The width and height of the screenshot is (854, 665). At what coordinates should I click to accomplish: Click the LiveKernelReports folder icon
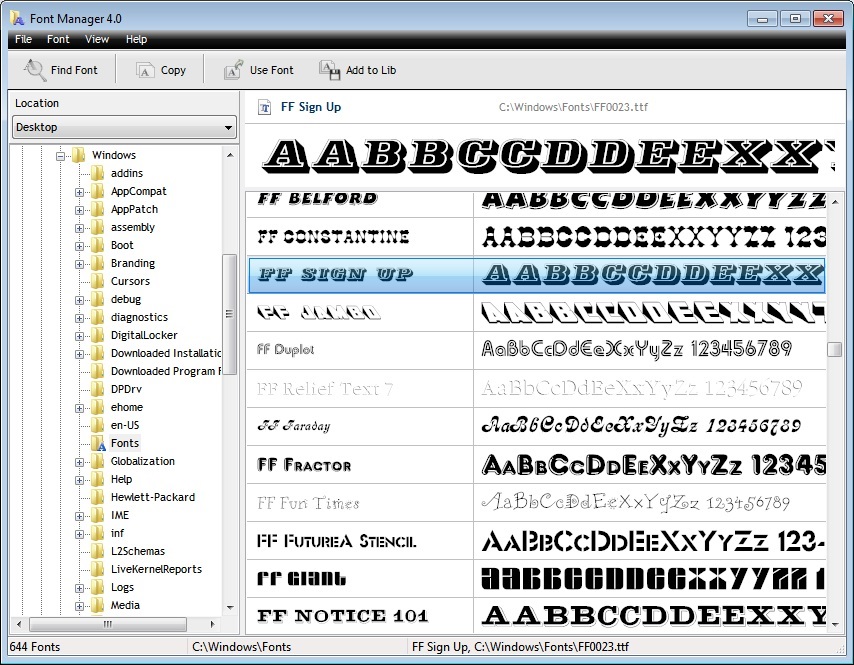pos(98,569)
